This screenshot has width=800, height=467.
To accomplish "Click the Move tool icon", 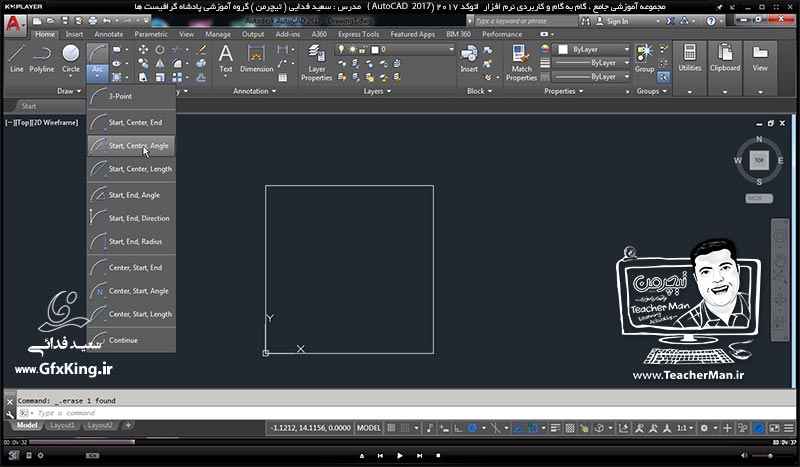I will coord(143,50).
